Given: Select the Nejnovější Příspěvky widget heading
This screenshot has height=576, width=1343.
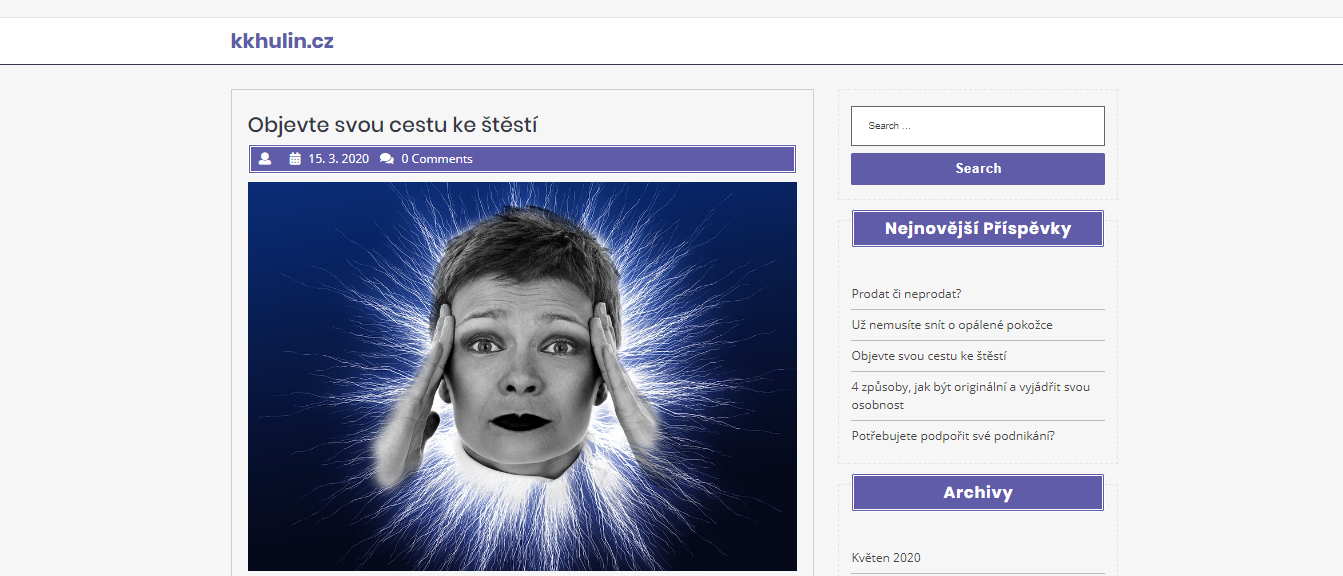Looking at the screenshot, I should coord(978,228).
